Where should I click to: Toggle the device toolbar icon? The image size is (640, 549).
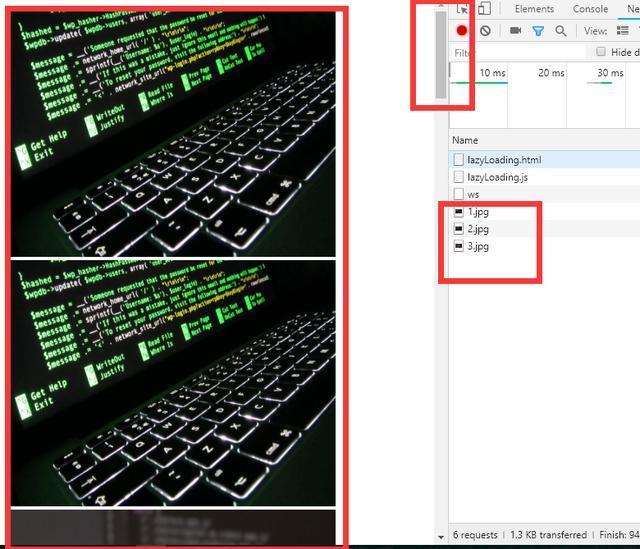click(x=484, y=9)
